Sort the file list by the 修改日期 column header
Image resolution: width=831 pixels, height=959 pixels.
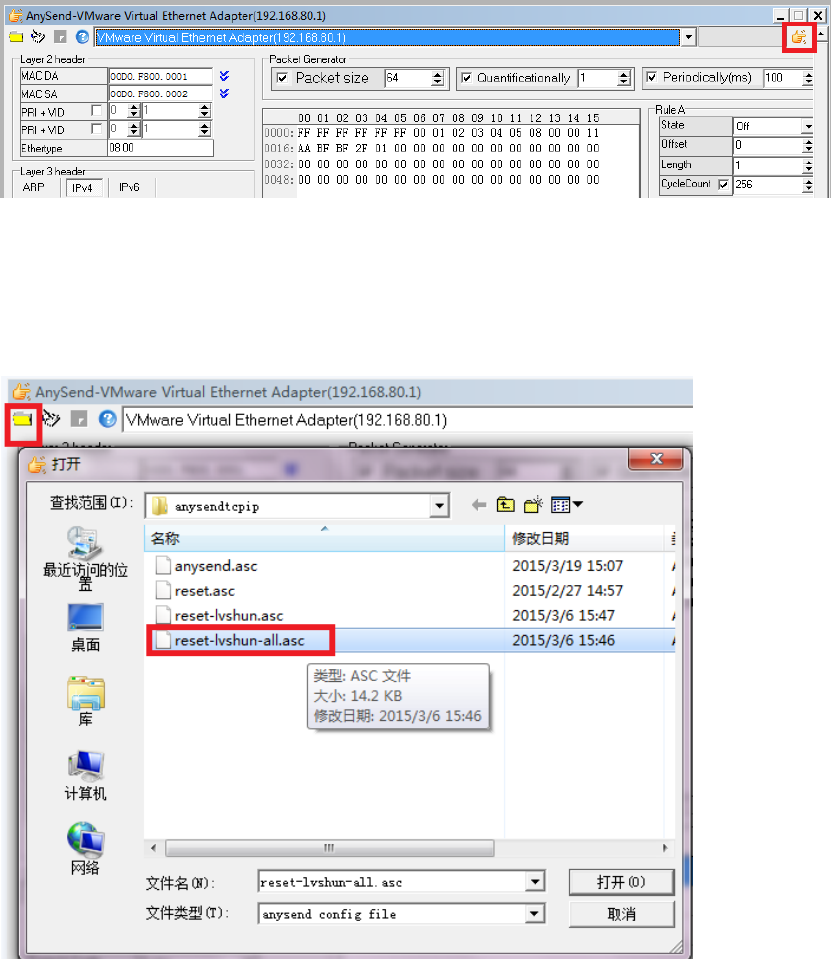pos(586,538)
